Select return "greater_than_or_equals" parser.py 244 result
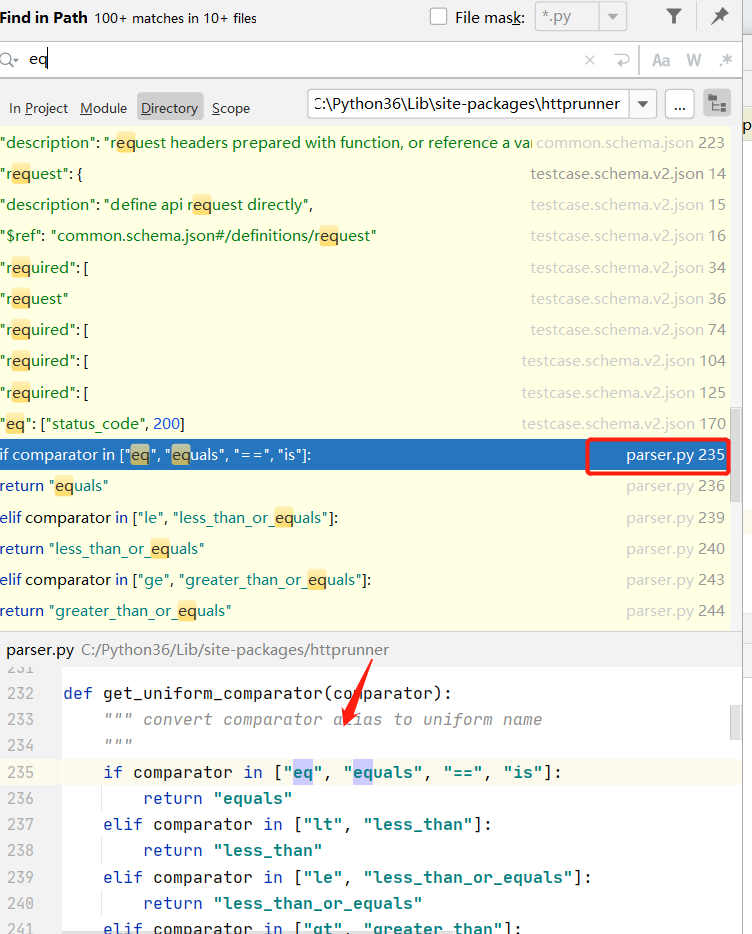The width and height of the screenshot is (752, 934). click(x=365, y=611)
